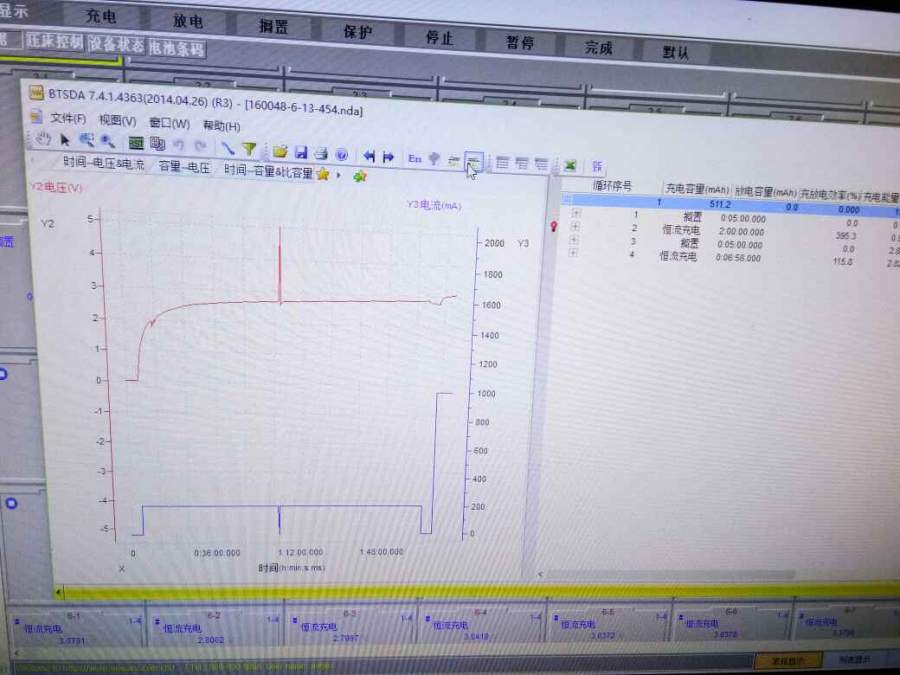Click the green display panel icon
The image size is (900, 675).
[x=136, y=142]
